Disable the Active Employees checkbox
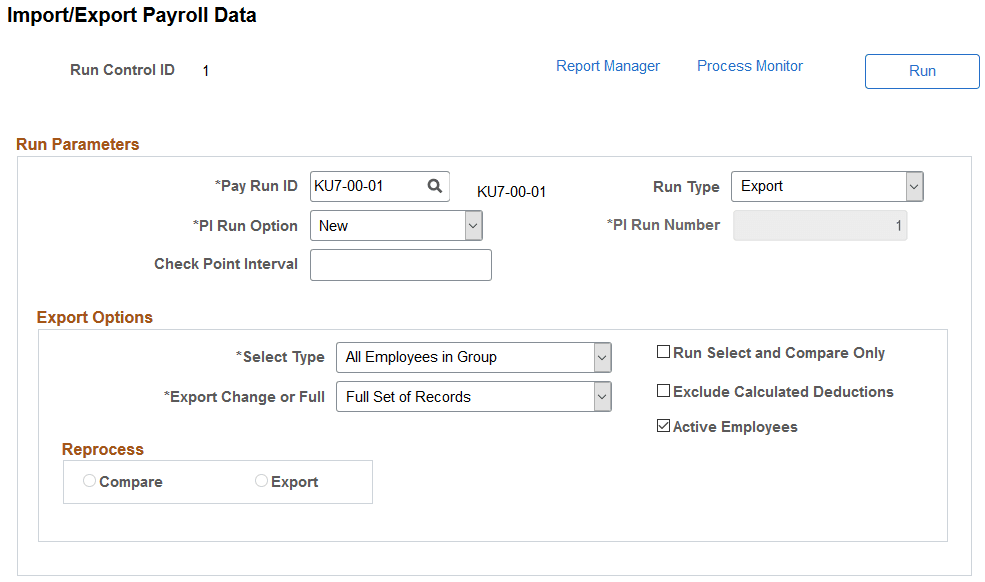The height and width of the screenshot is (582, 985). (x=663, y=425)
